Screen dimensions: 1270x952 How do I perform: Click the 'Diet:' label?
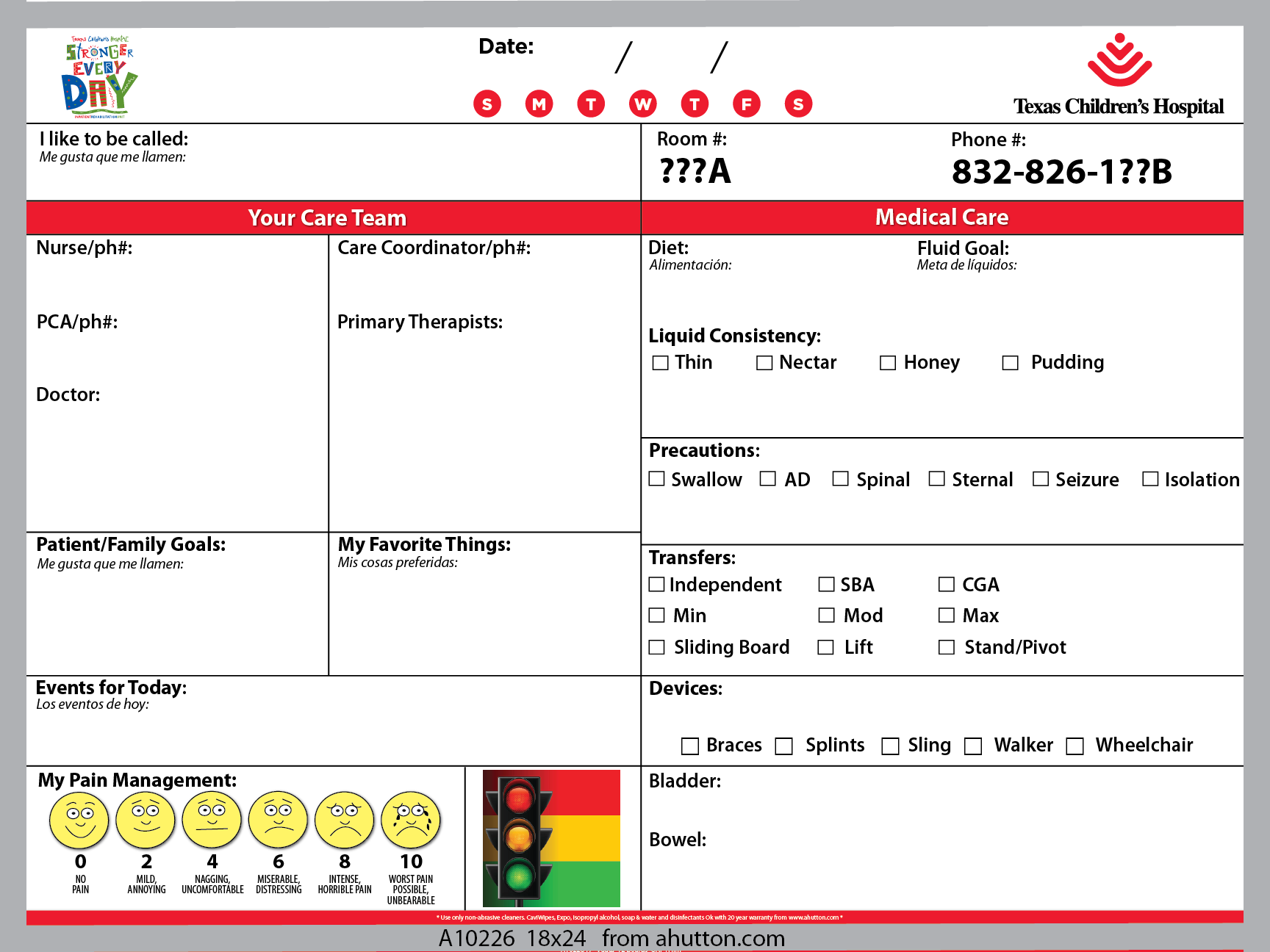pyautogui.click(x=669, y=248)
